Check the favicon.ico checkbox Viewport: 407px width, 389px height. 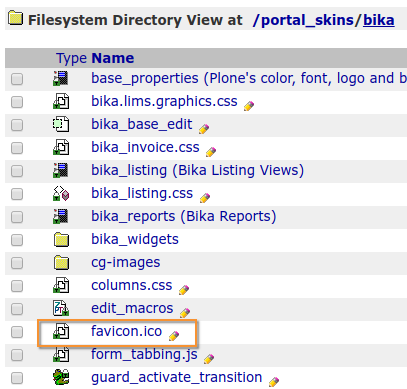17,332
